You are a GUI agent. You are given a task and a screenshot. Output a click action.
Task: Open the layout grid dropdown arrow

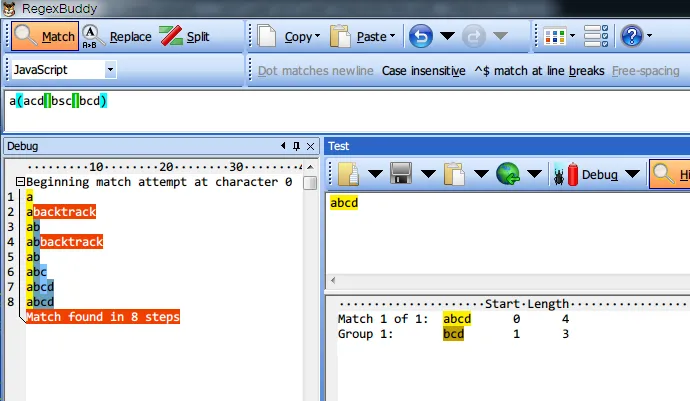point(573,36)
